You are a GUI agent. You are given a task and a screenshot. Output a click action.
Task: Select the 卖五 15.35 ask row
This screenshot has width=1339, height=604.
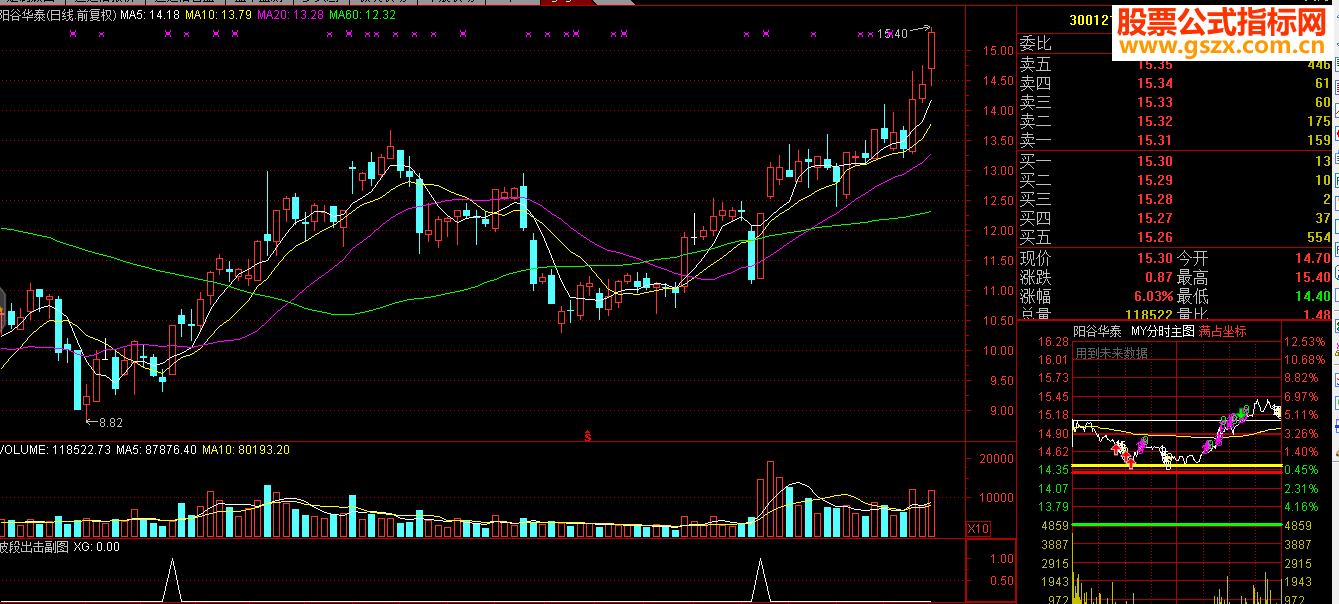click(x=1176, y=64)
